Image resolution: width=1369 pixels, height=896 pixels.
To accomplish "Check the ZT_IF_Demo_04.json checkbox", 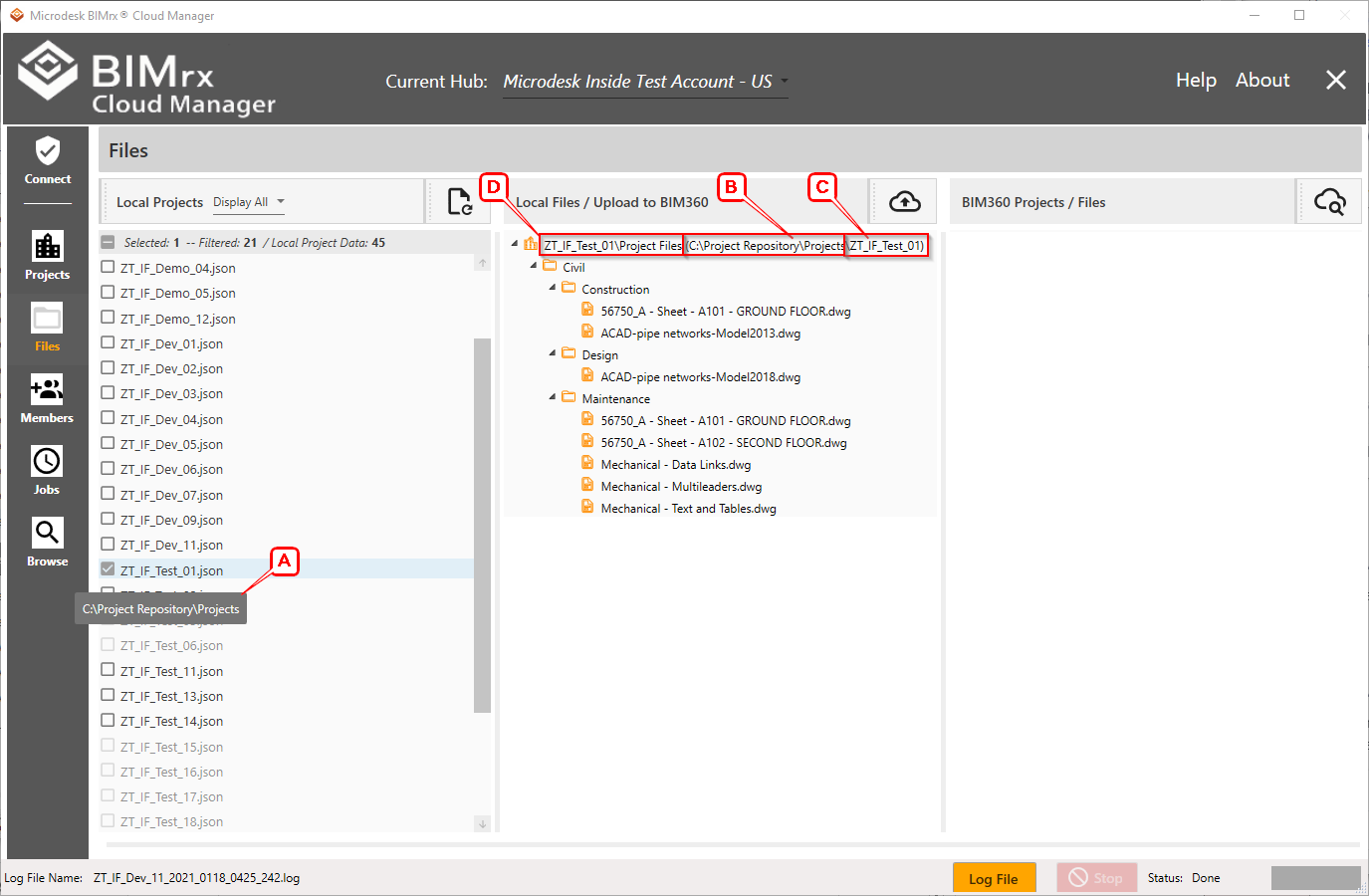I will [x=109, y=267].
